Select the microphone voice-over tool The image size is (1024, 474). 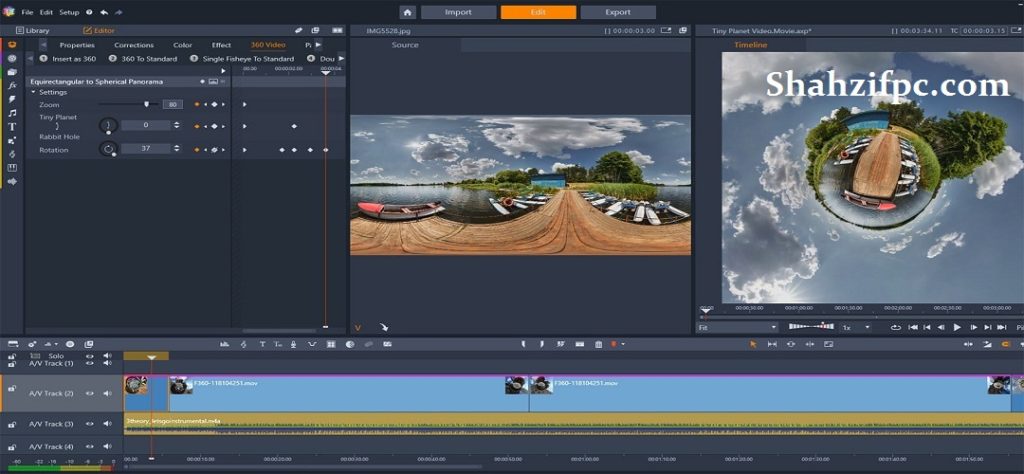(294, 344)
